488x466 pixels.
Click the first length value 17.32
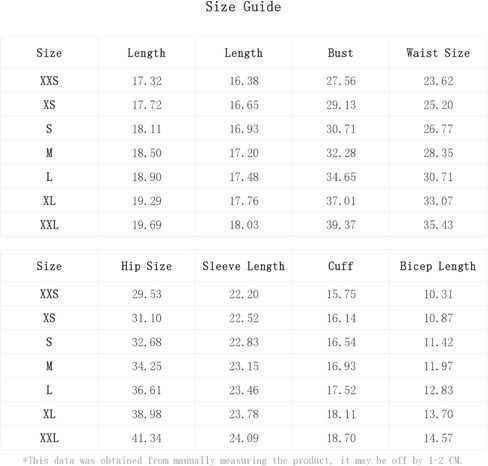click(x=147, y=81)
